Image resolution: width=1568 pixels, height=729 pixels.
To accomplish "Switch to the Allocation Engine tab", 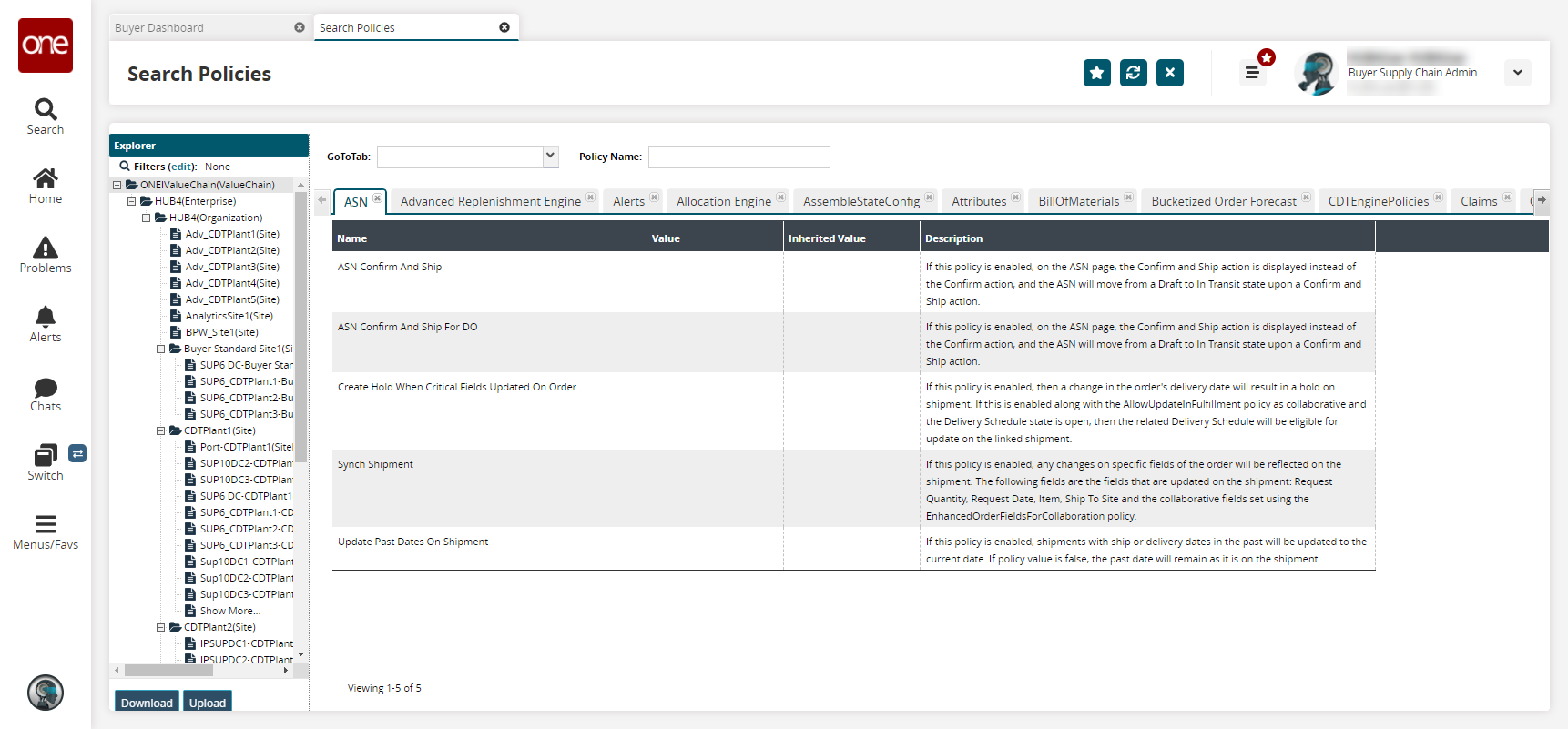I will point(723,201).
